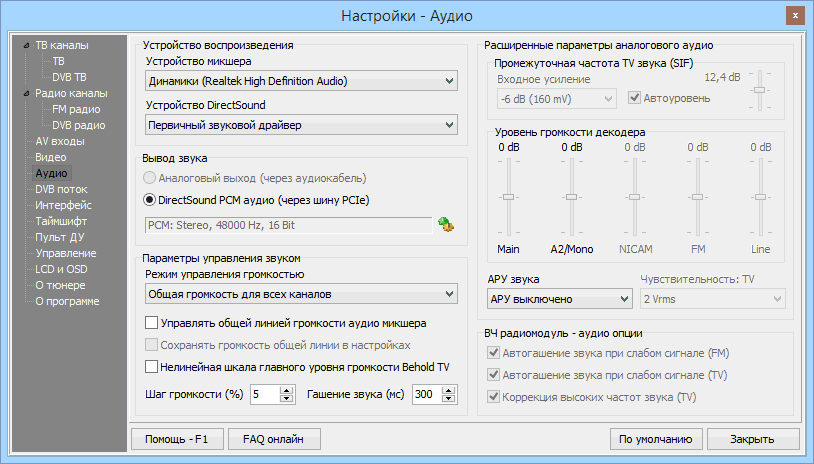Increase the volume step spinner value

point(289,390)
